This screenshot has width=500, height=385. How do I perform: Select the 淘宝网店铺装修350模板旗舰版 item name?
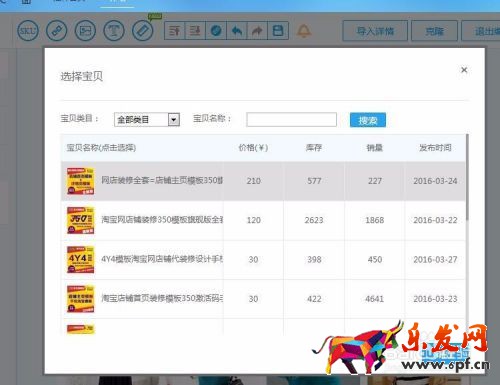point(162,220)
